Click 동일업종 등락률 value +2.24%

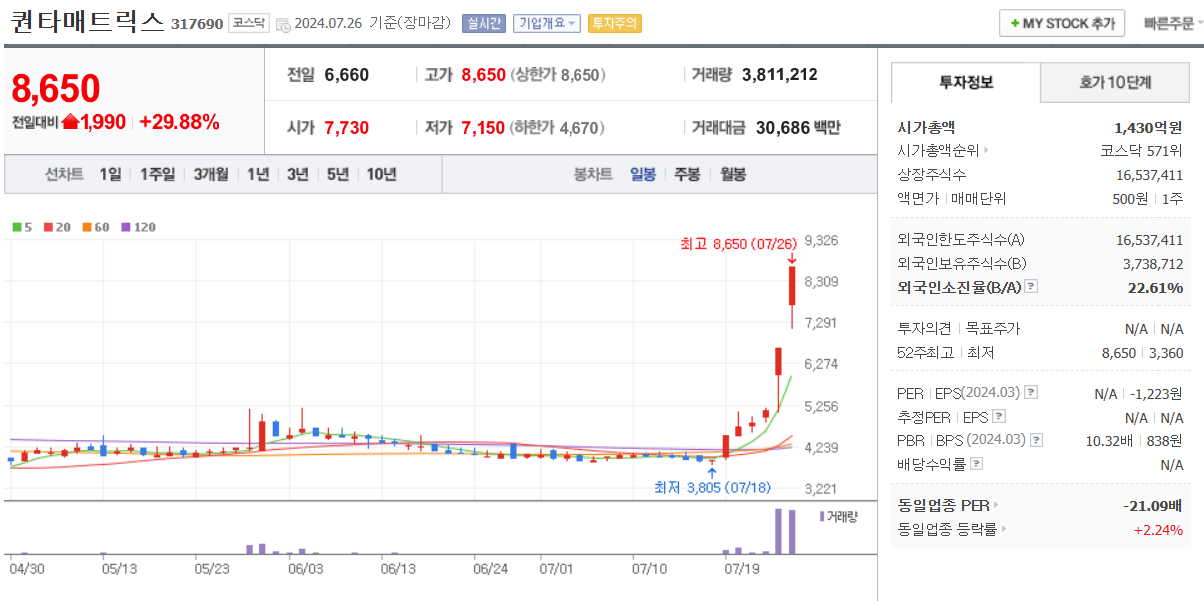point(1158,529)
